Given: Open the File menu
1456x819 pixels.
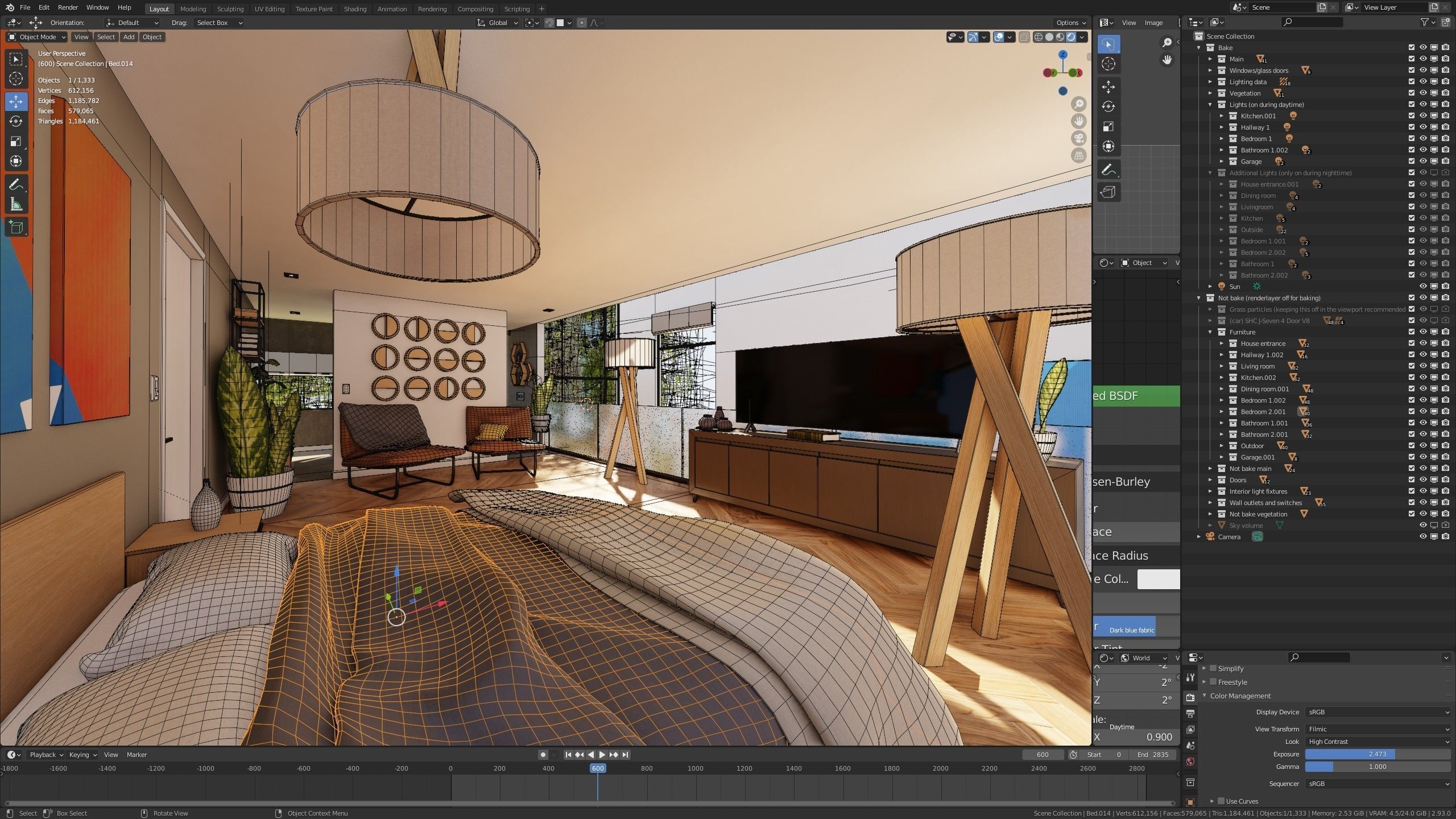Looking at the screenshot, I should [25, 7].
